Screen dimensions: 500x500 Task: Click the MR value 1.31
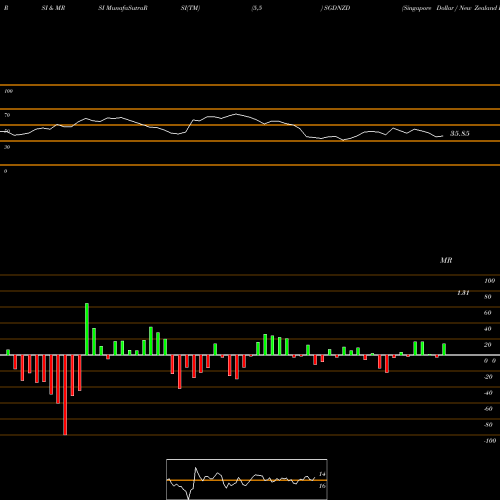click(463, 293)
